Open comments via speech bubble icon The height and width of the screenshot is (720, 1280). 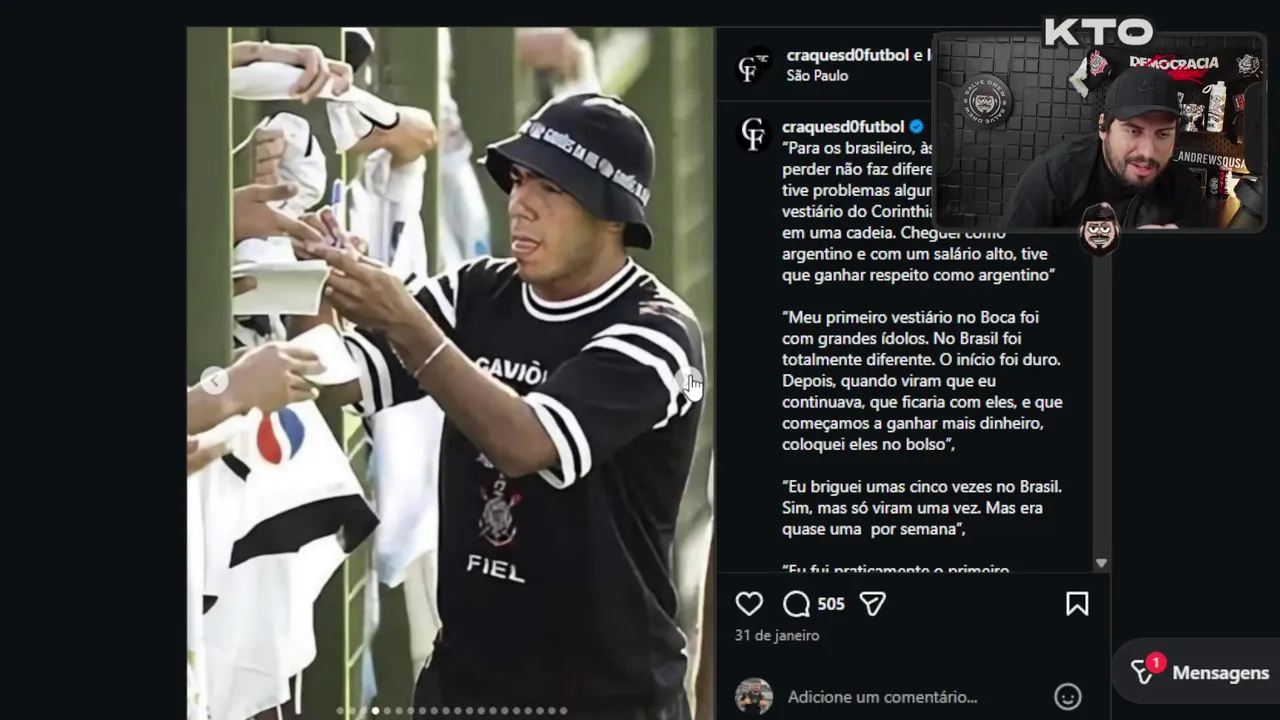(x=796, y=604)
